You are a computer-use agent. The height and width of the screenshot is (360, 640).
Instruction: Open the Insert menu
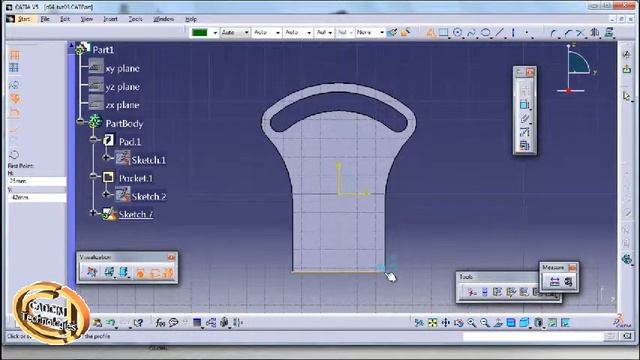click(110, 19)
